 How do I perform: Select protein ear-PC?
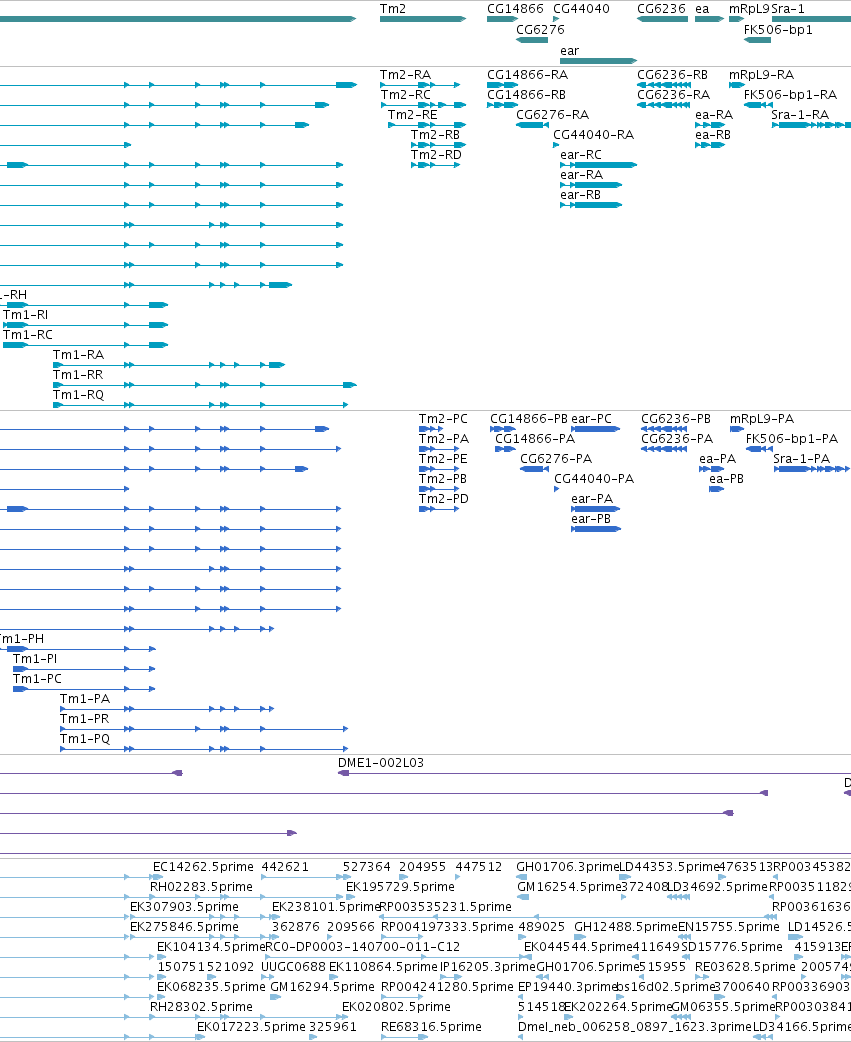(591, 419)
